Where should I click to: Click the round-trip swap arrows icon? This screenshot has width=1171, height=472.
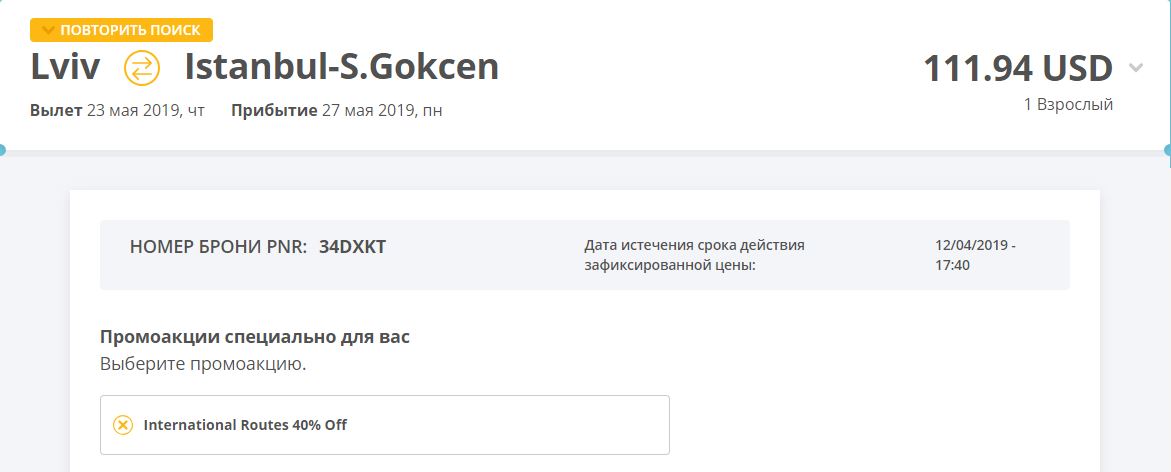142,68
